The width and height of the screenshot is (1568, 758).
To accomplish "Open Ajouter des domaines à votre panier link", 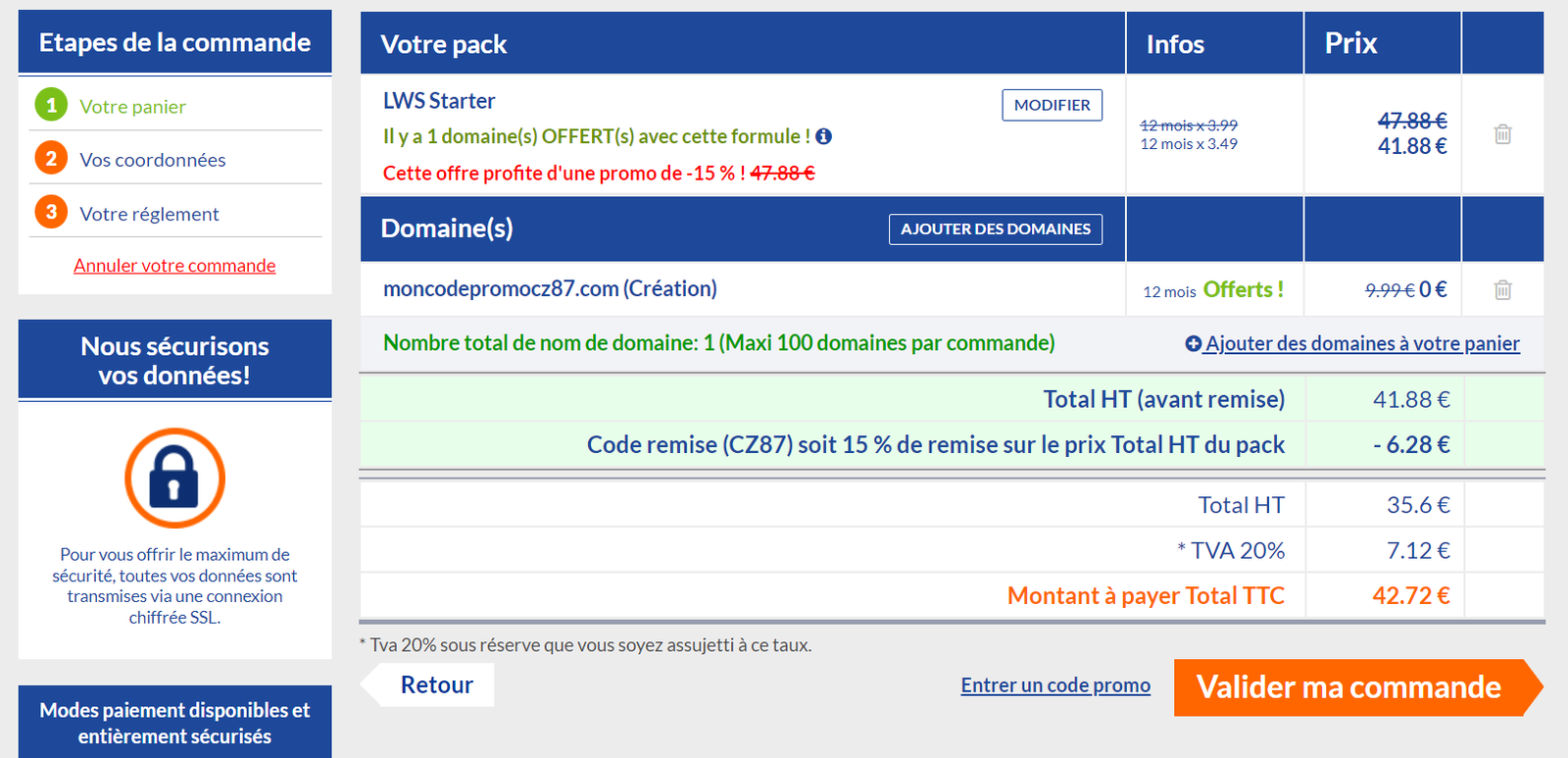I will pyautogui.click(x=1362, y=343).
